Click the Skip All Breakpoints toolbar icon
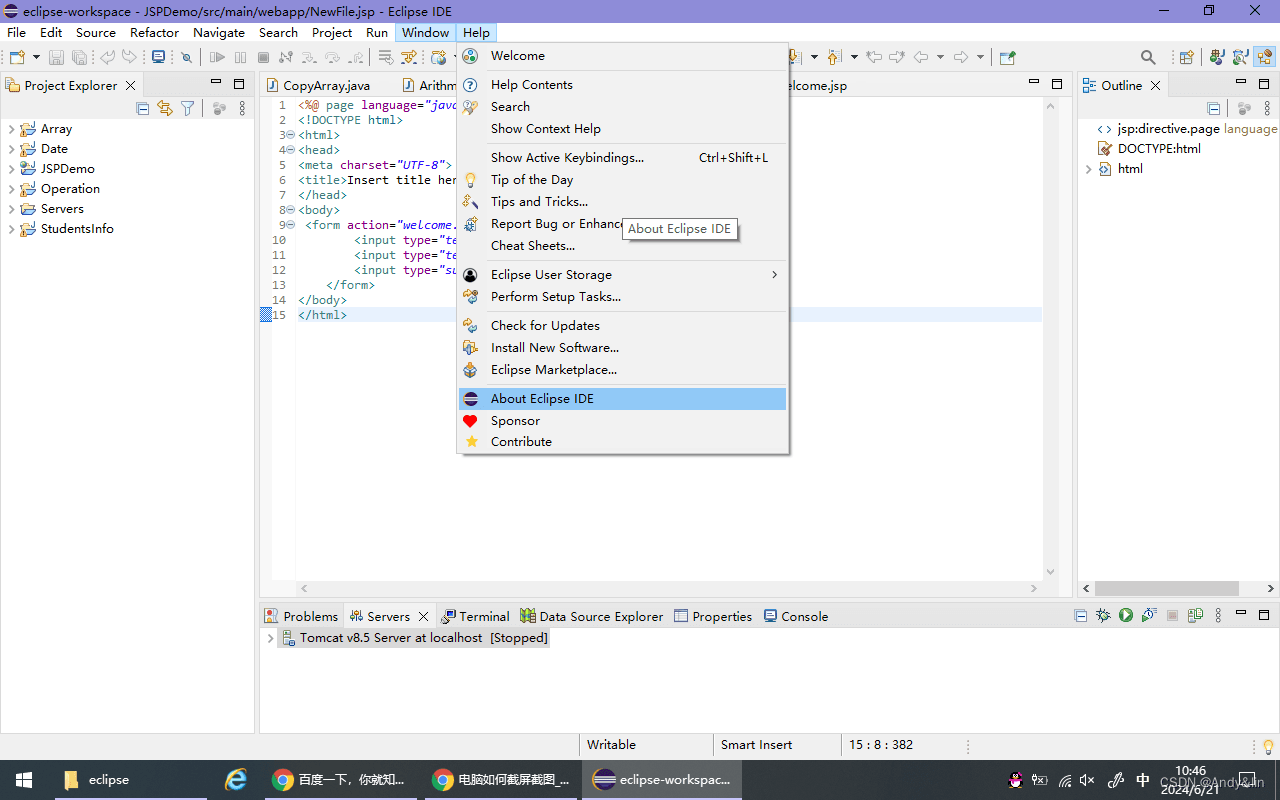Image resolution: width=1280 pixels, height=800 pixels. tap(186, 58)
